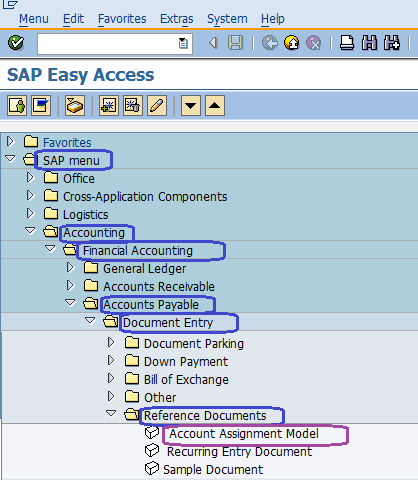
Task: Click the yellow Exit up-arrow icon
Action: tap(292, 43)
